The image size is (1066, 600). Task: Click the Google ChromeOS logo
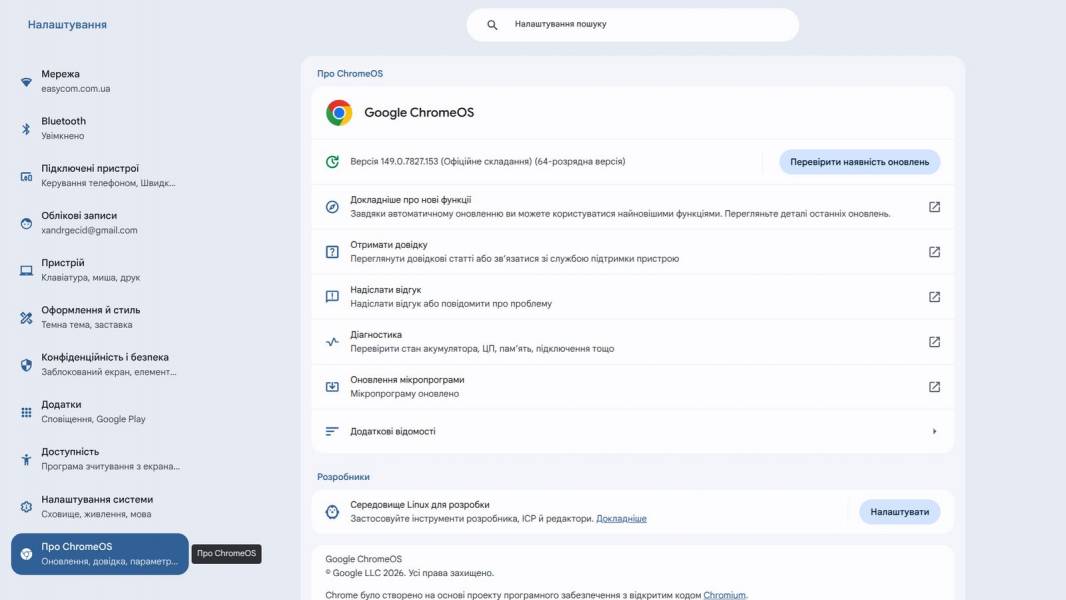[x=339, y=113]
